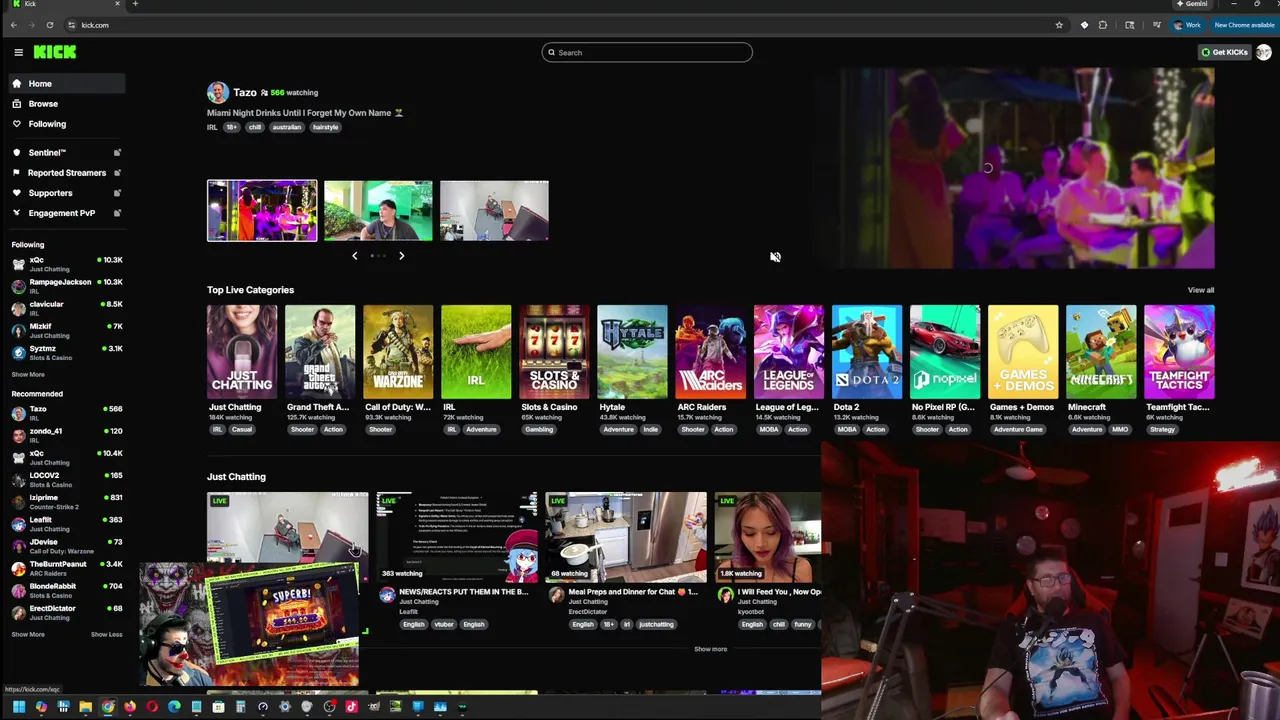The width and height of the screenshot is (1280, 720).
Task: Open File Explorer from taskbar
Action: [x=85, y=707]
